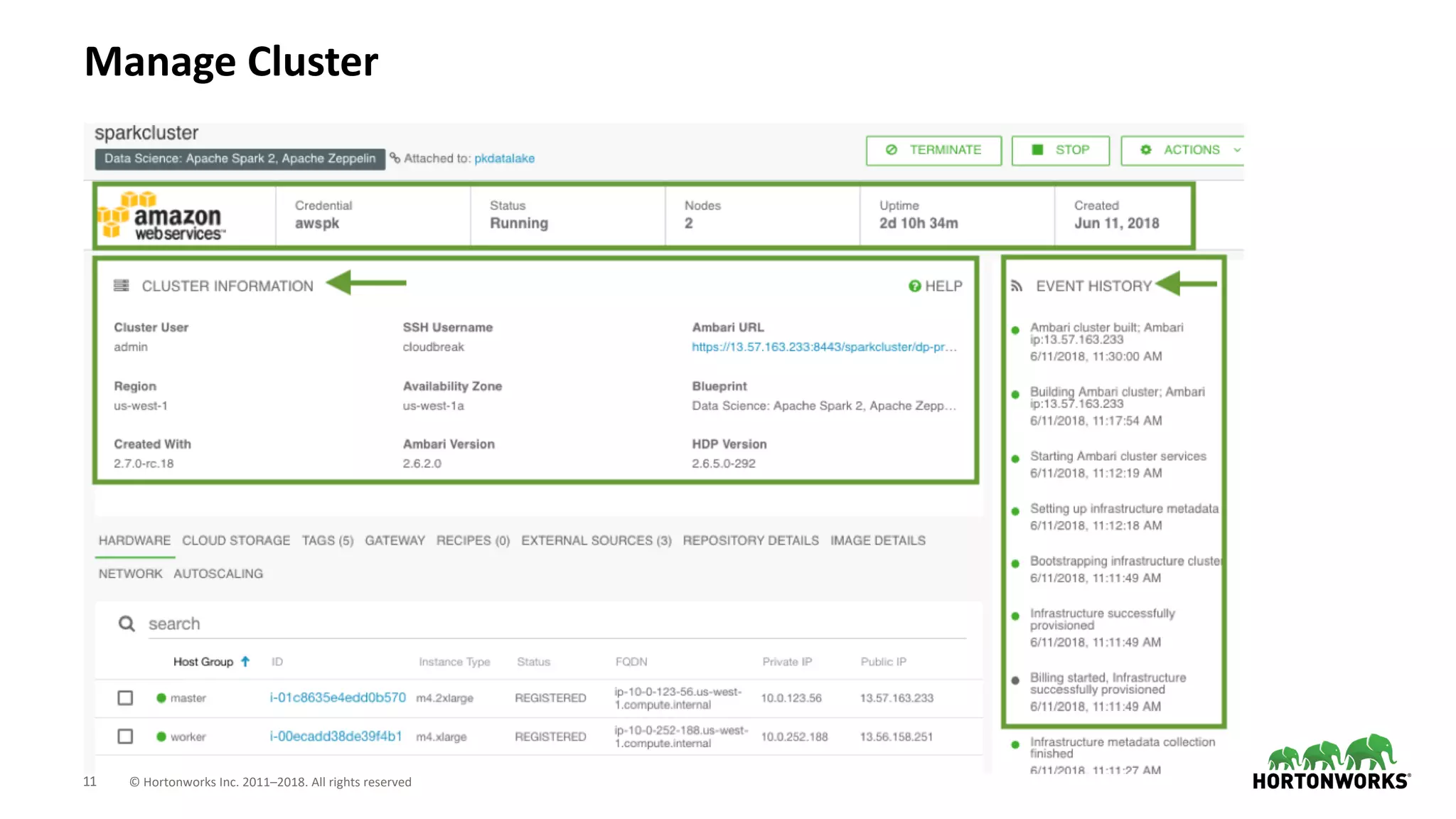This screenshot has height=819, width=1456.
Task: Open the Ambari URL link
Action: (824, 347)
